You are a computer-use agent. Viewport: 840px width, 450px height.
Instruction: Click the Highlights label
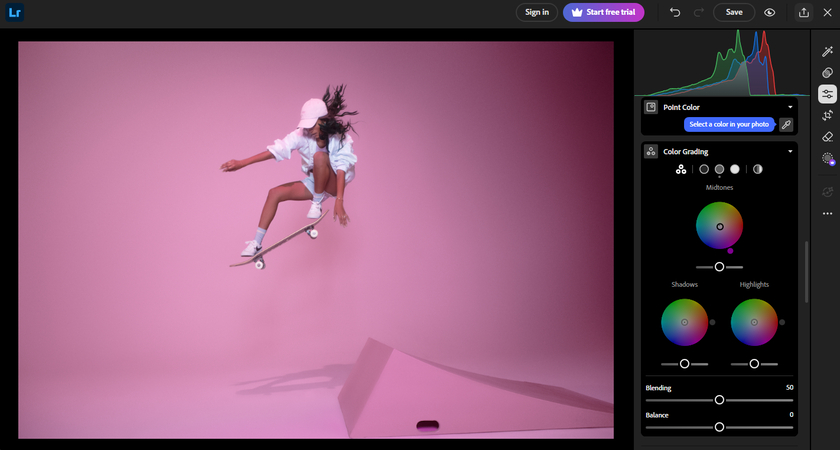click(x=754, y=284)
